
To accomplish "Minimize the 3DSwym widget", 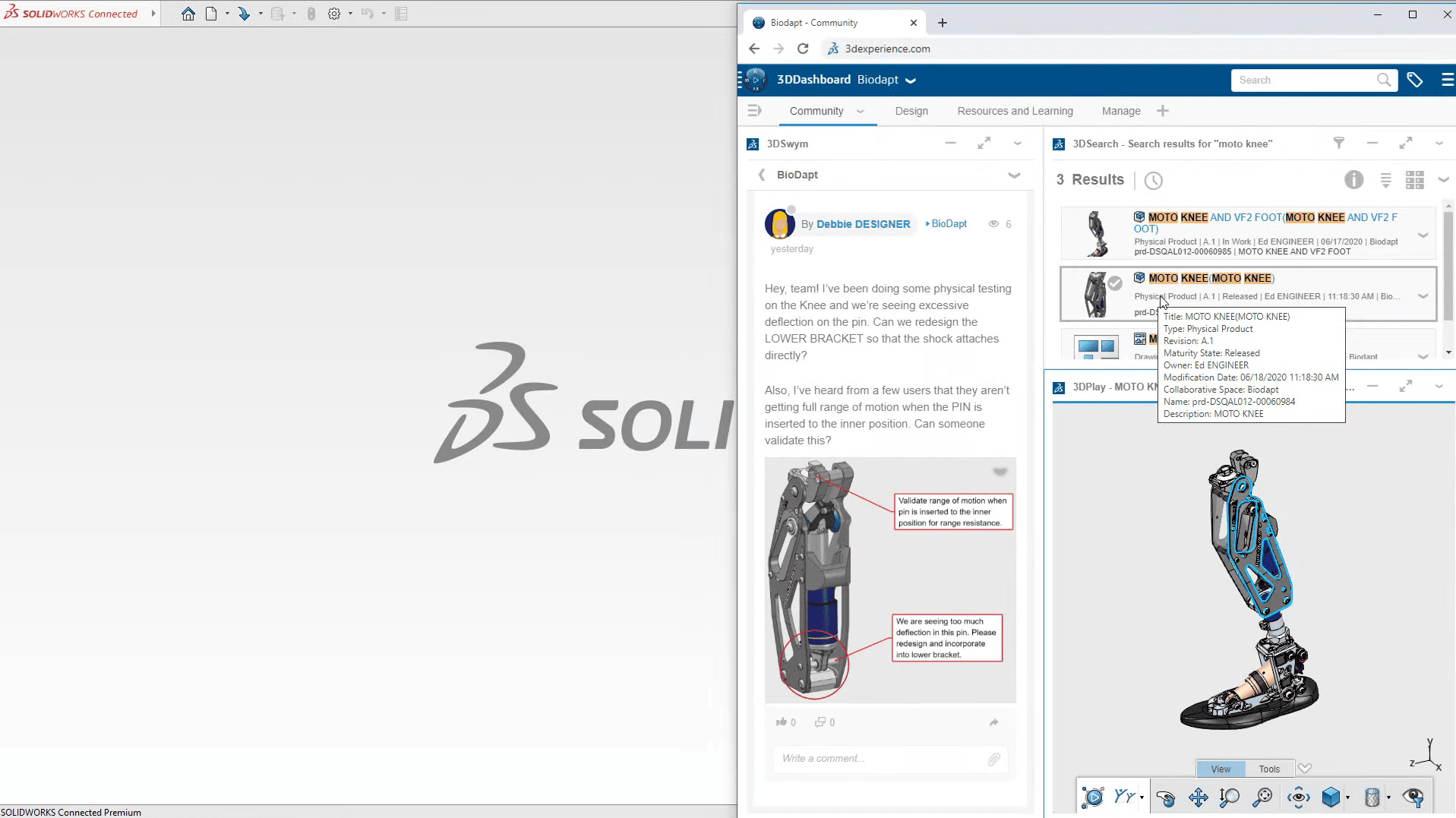I will 951,143.
